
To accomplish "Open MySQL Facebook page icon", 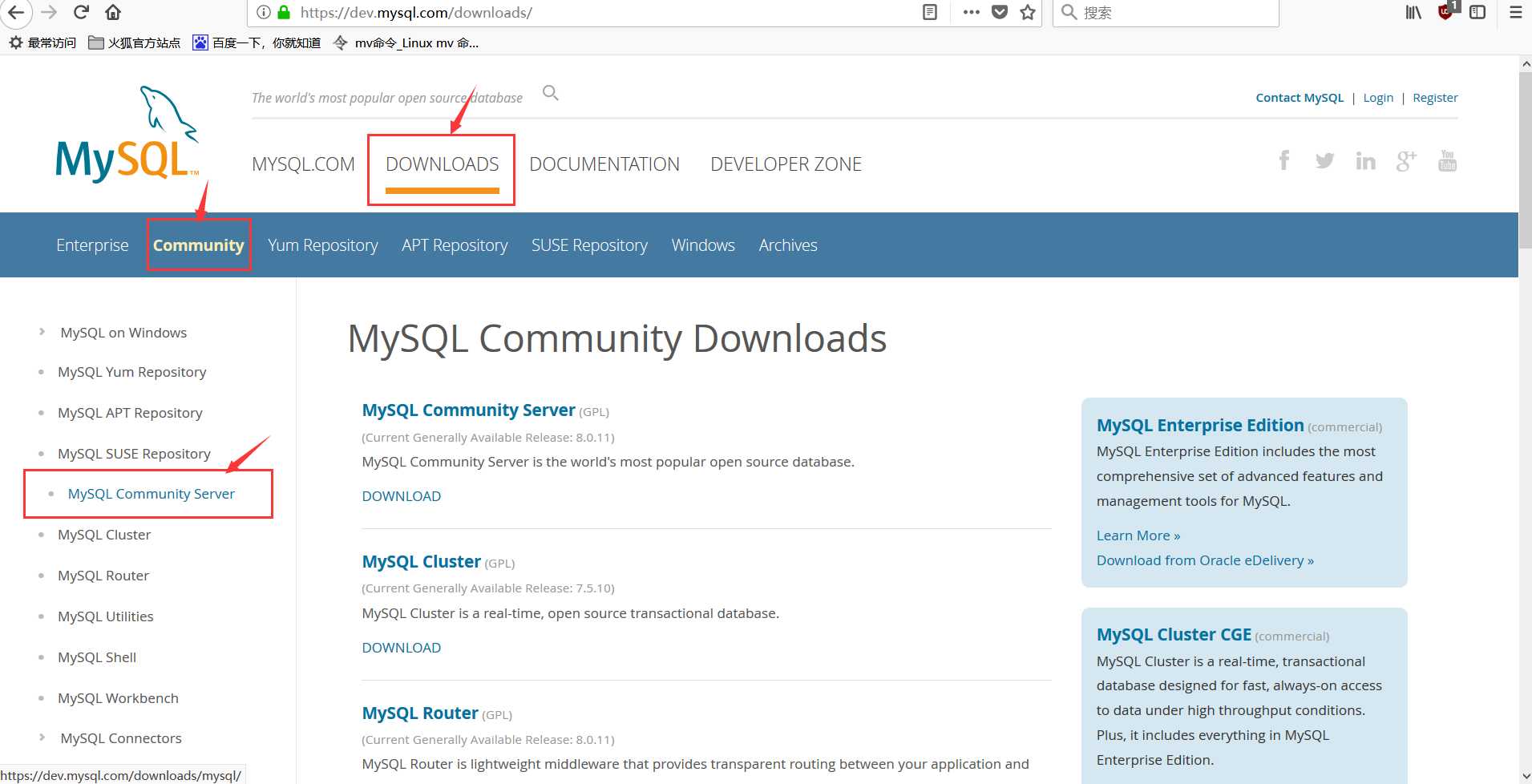I will 1283,160.
